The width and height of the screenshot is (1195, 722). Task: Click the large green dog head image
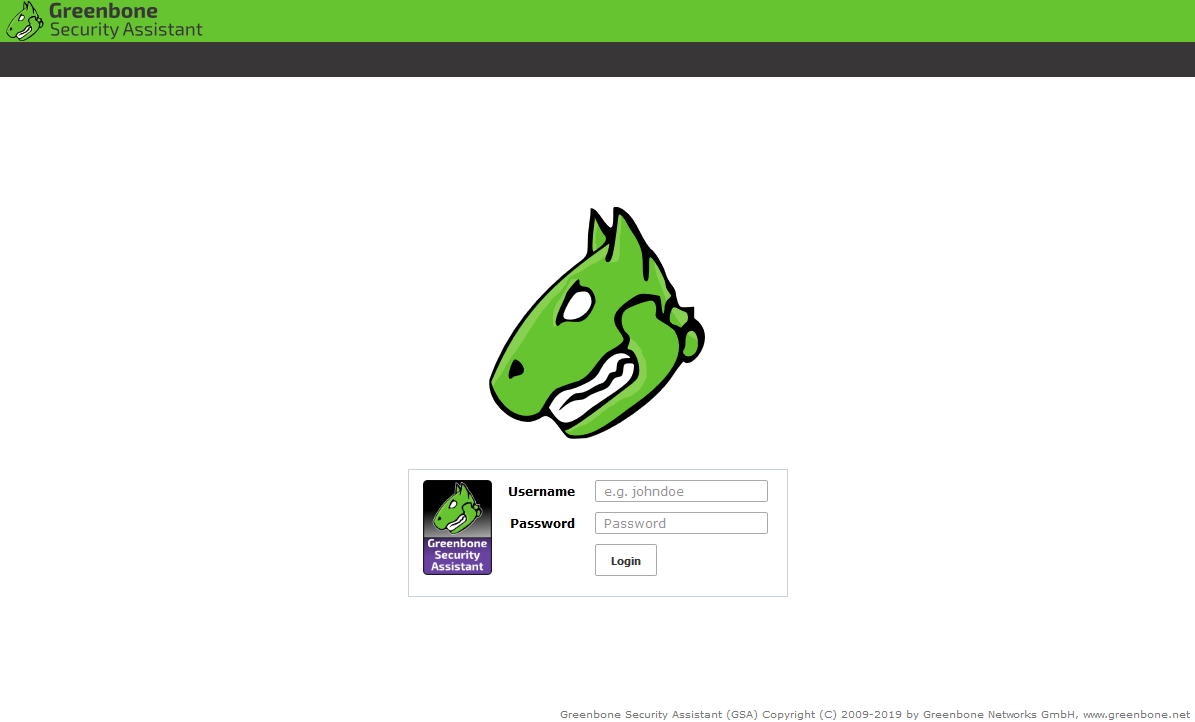point(597,322)
